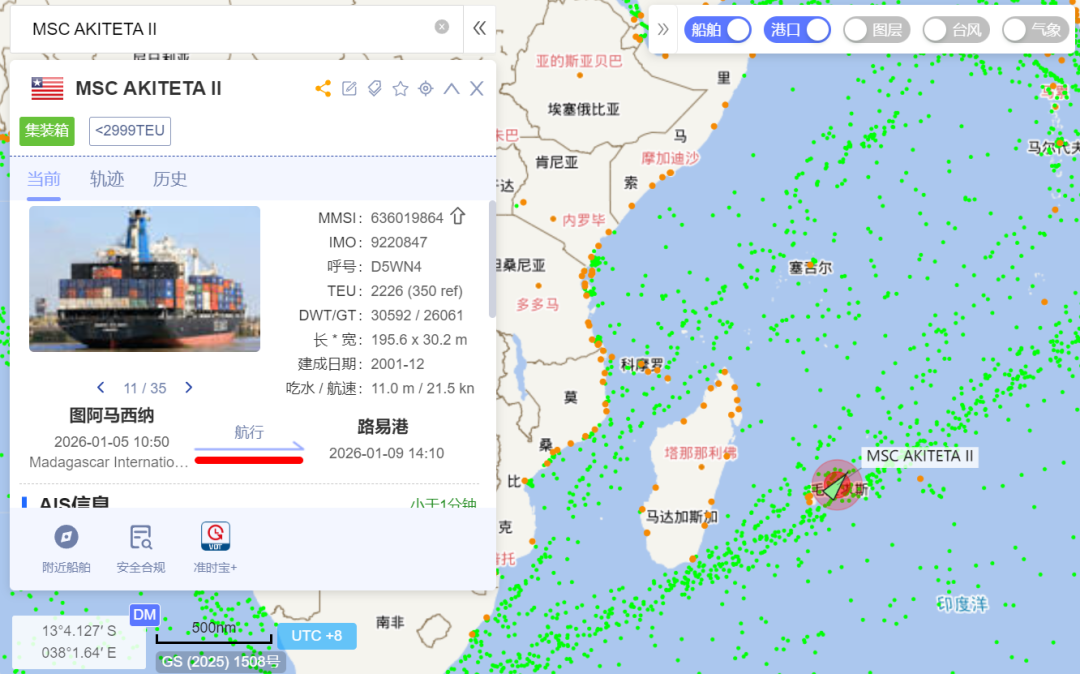This screenshot has height=674, width=1080.
Task: Turn off the 港口 ports toggle
Action: pyautogui.click(x=796, y=29)
